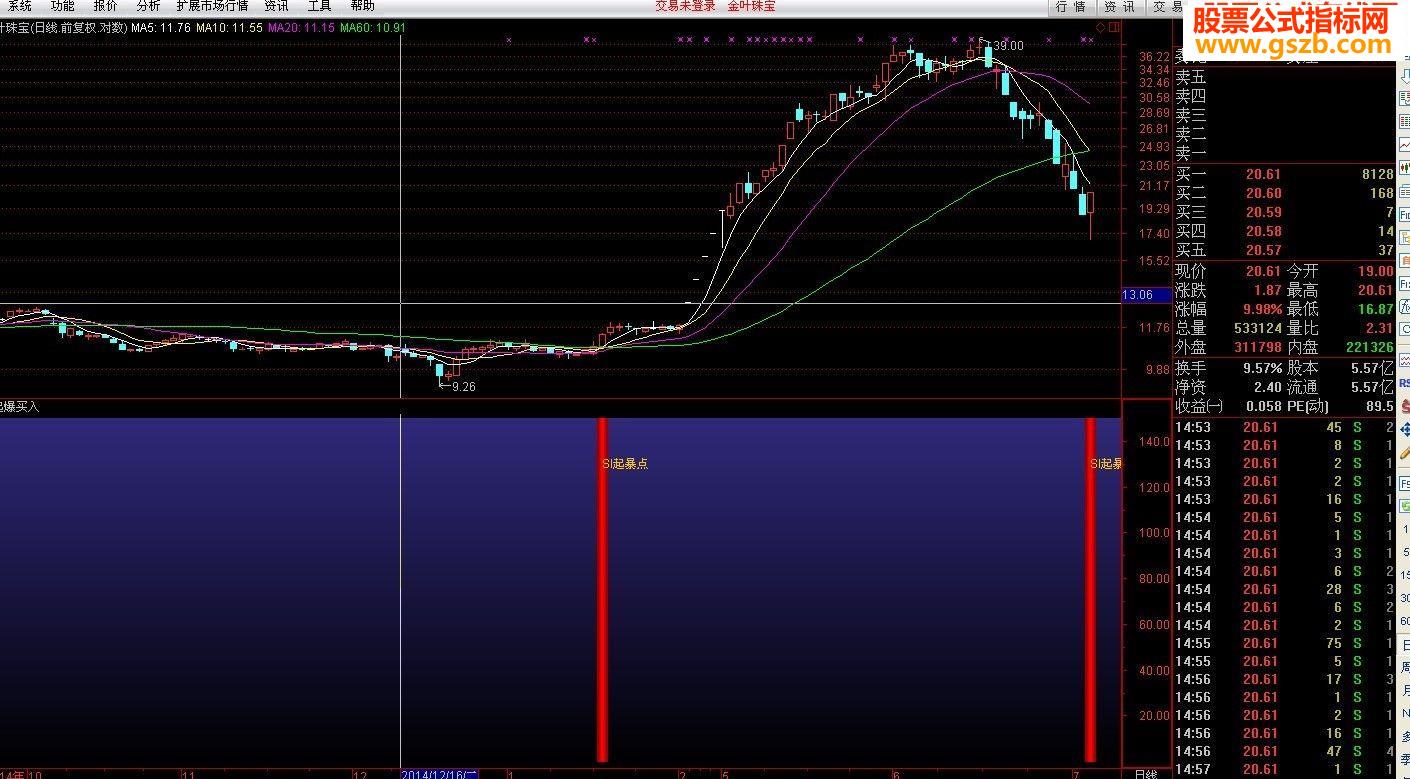Open the 分析 menu
This screenshot has width=1410, height=779.
coord(148,6)
